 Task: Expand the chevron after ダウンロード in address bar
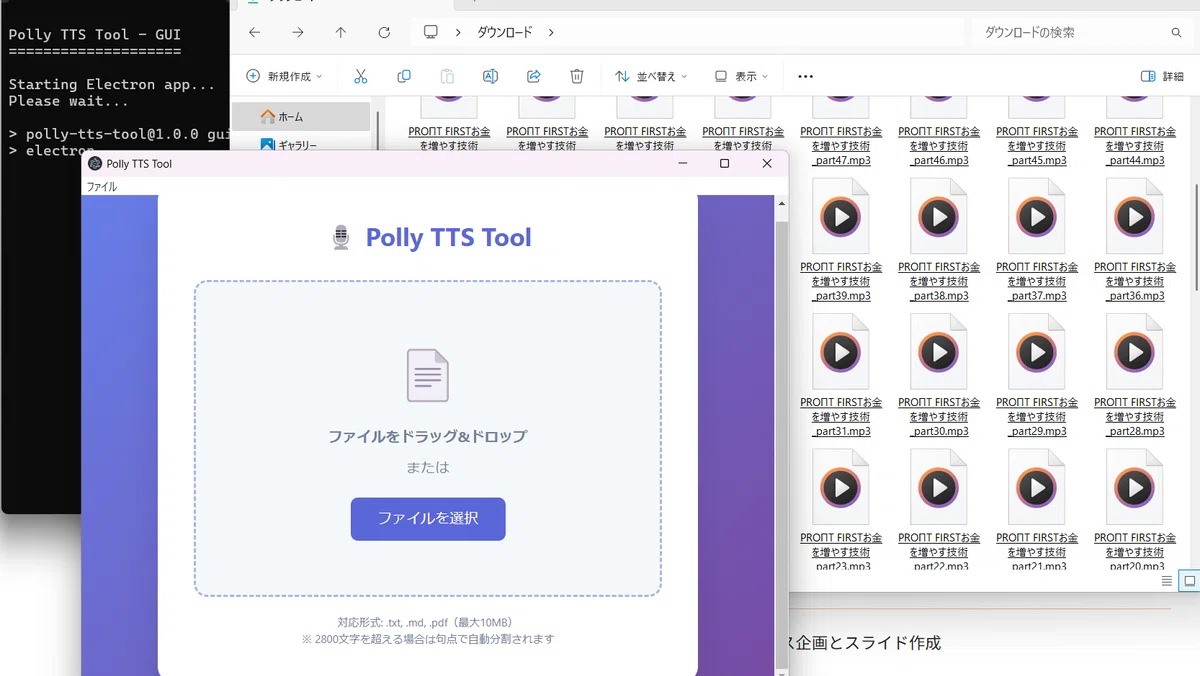551,32
